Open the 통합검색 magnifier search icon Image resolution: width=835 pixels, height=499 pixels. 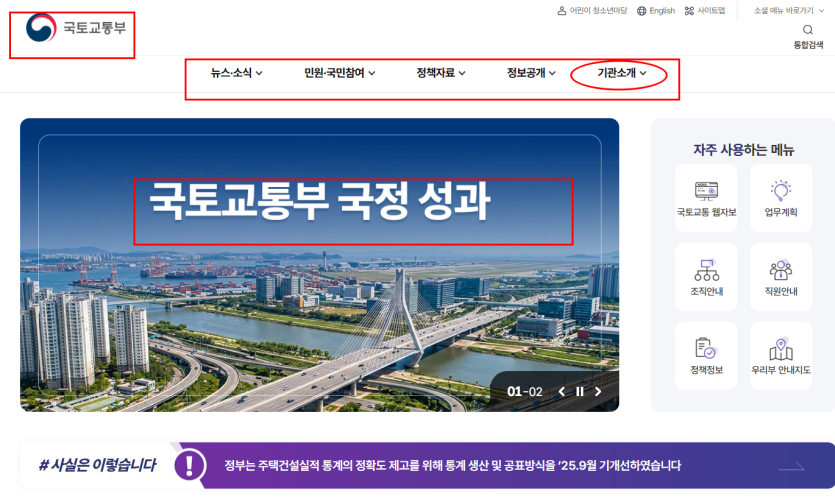click(808, 30)
